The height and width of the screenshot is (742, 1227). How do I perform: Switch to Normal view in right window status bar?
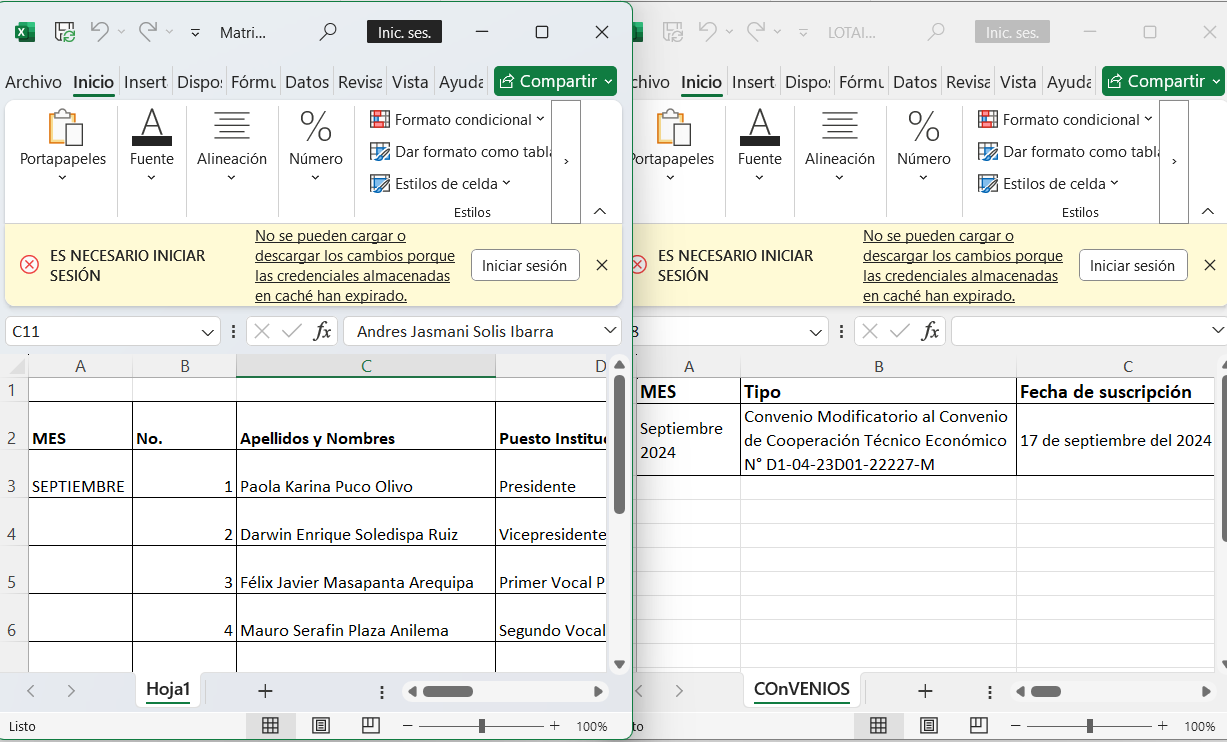(x=878, y=726)
